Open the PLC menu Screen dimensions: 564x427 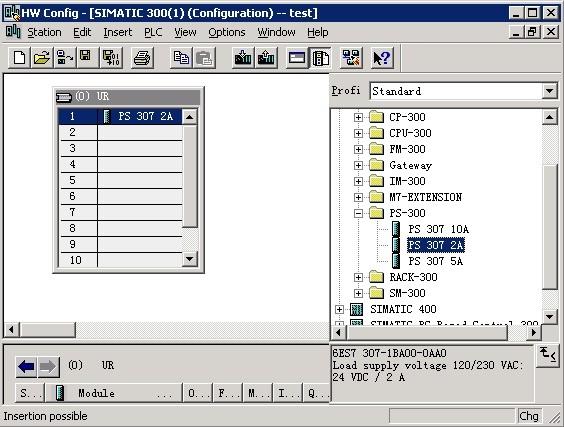pyautogui.click(x=153, y=32)
